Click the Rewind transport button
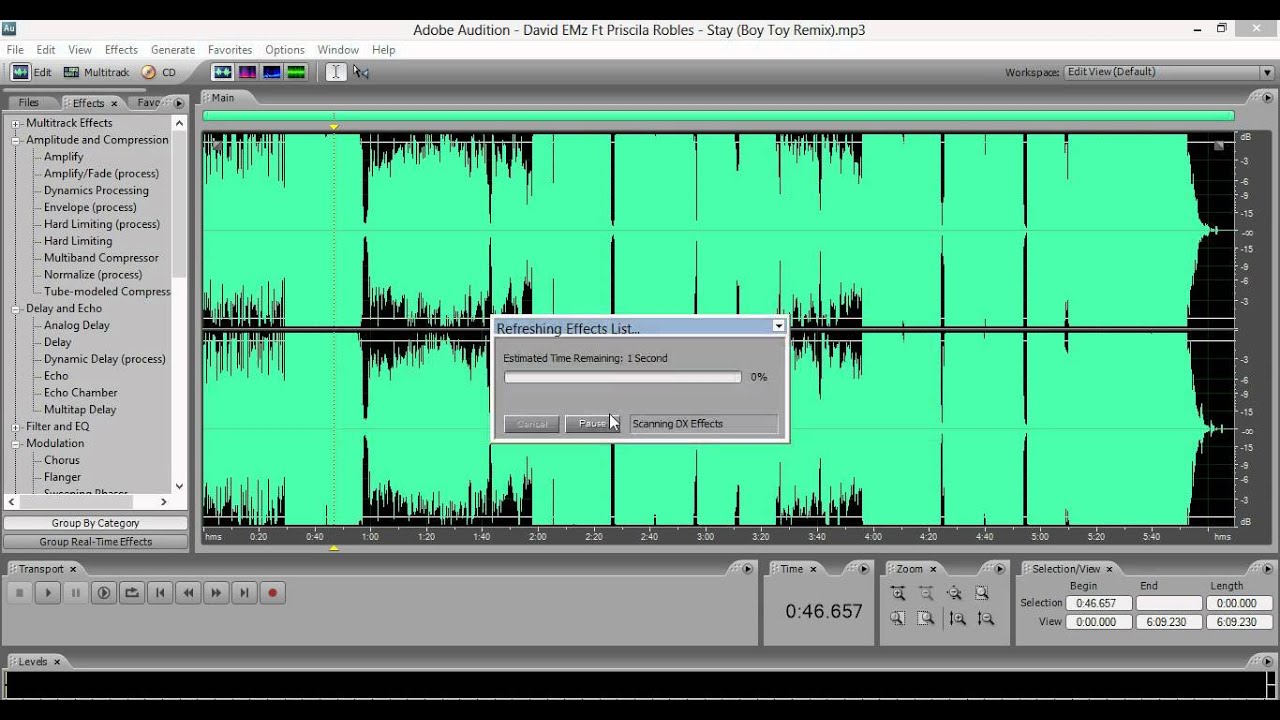The height and width of the screenshot is (720, 1280). (x=187, y=593)
